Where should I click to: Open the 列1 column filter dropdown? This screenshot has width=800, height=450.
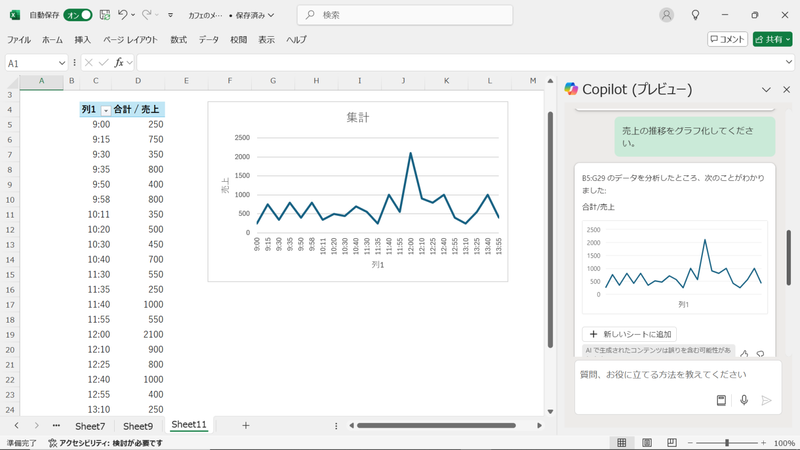[105, 109]
